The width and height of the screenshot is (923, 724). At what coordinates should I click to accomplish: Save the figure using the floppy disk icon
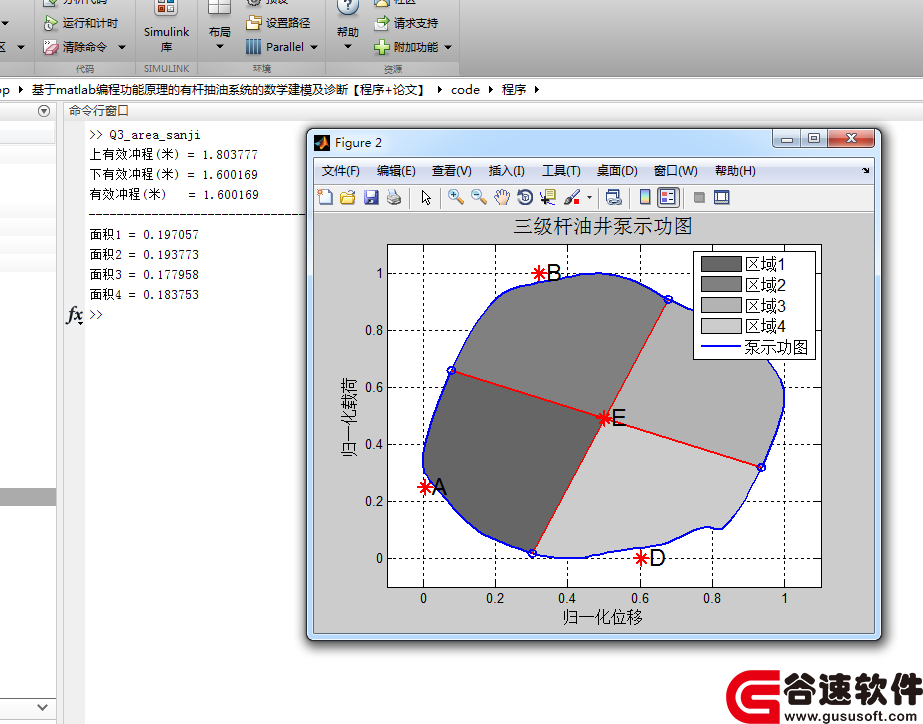tap(371, 197)
